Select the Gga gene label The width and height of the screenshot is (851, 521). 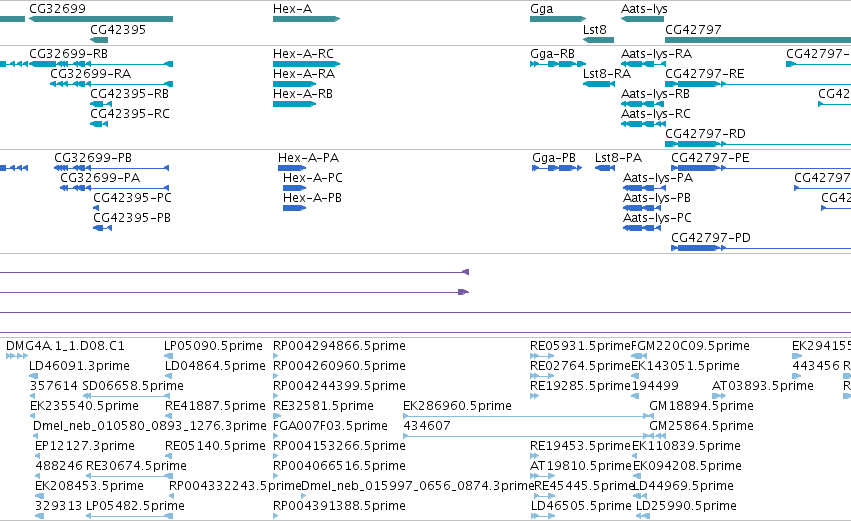point(542,9)
